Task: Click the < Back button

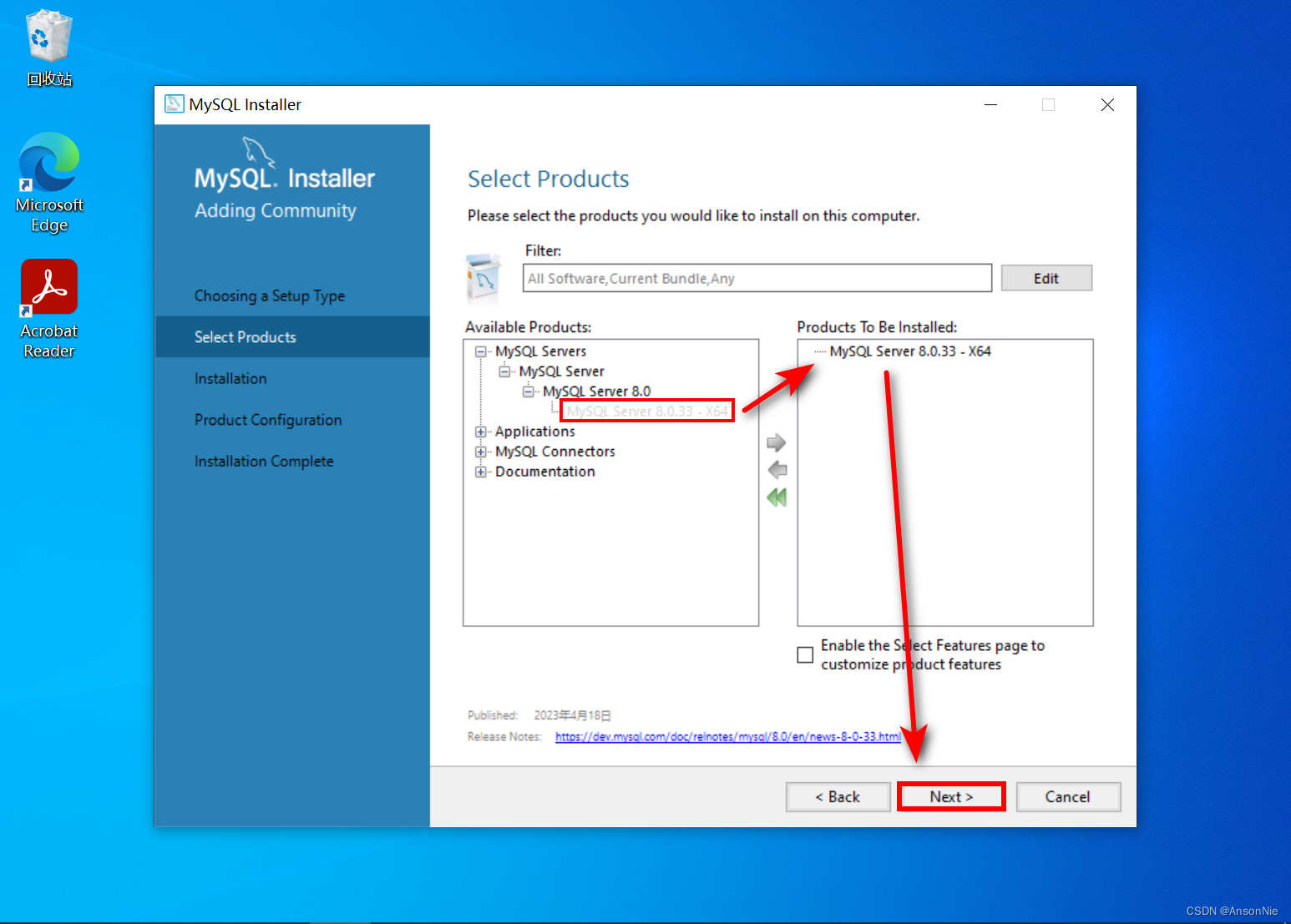Action: coord(838,797)
